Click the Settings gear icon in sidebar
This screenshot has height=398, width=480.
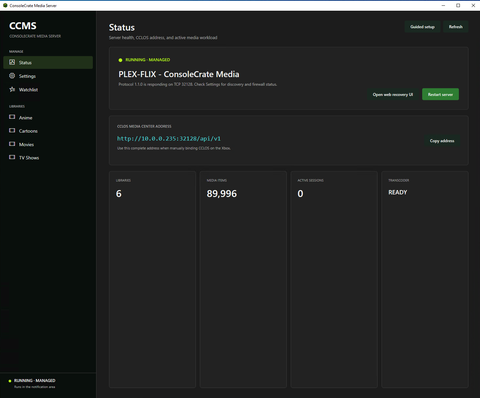(x=12, y=76)
